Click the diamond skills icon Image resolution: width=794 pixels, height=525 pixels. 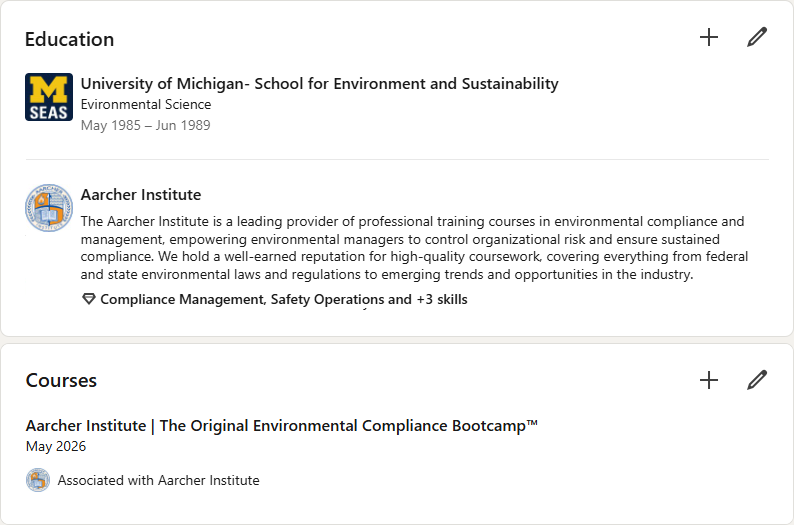click(x=88, y=300)
